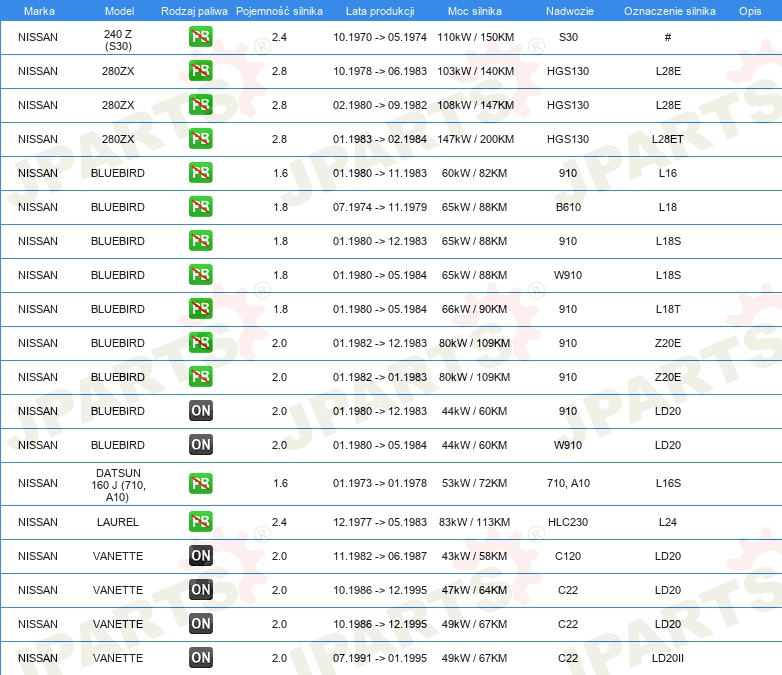Select the '02.1980 -> 09.1982' production years cell
Viewport: 782px width, 675px height.
click(x=380, y=105)
